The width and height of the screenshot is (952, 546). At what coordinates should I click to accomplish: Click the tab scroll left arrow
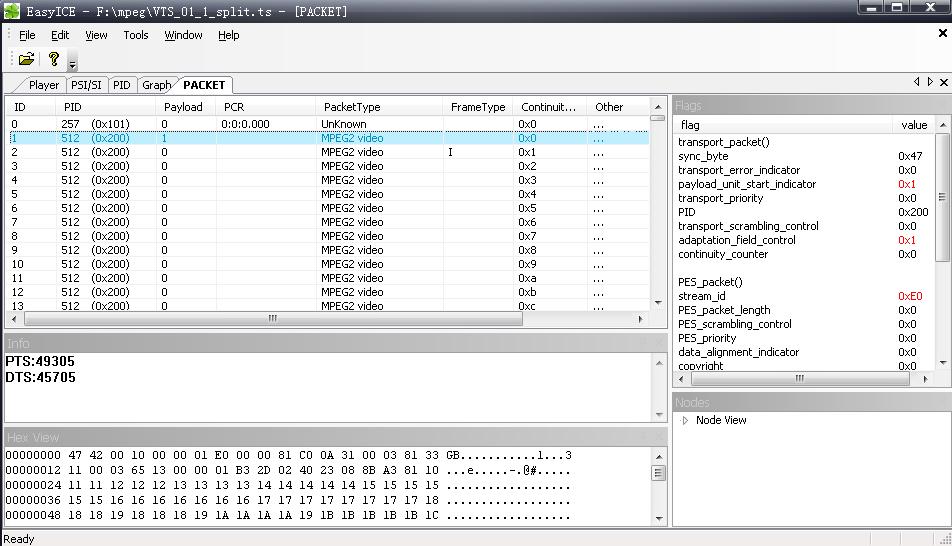pos(917,82)
